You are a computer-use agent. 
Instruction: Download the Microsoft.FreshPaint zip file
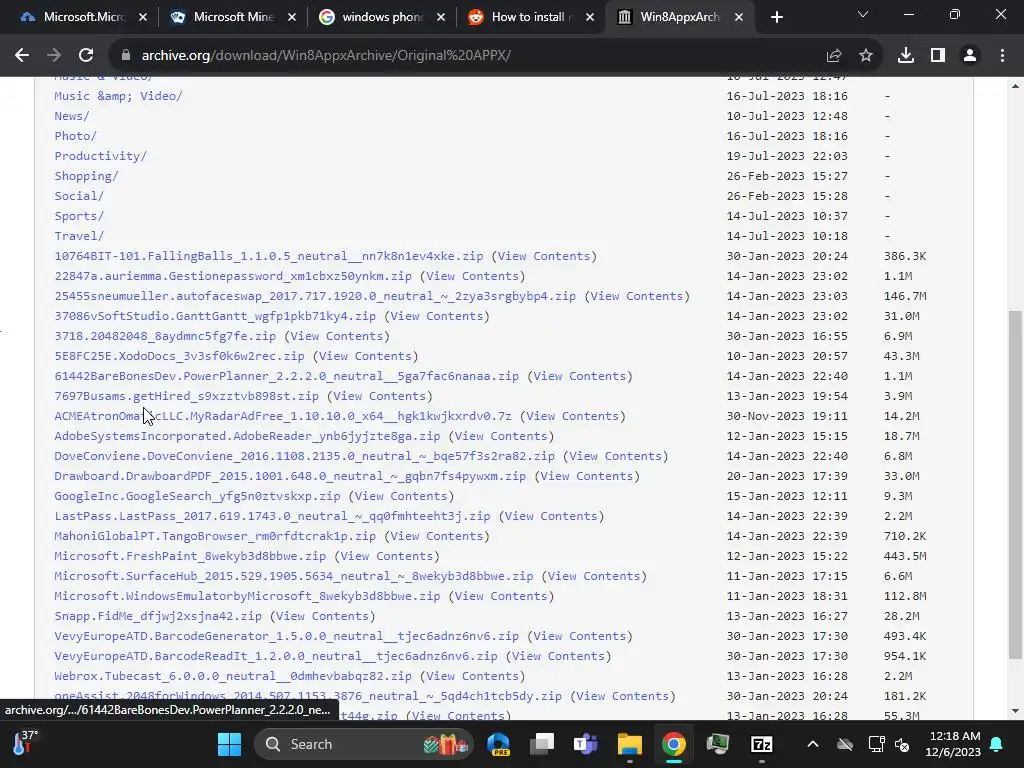pyautogui.click(x=190, y=556)
